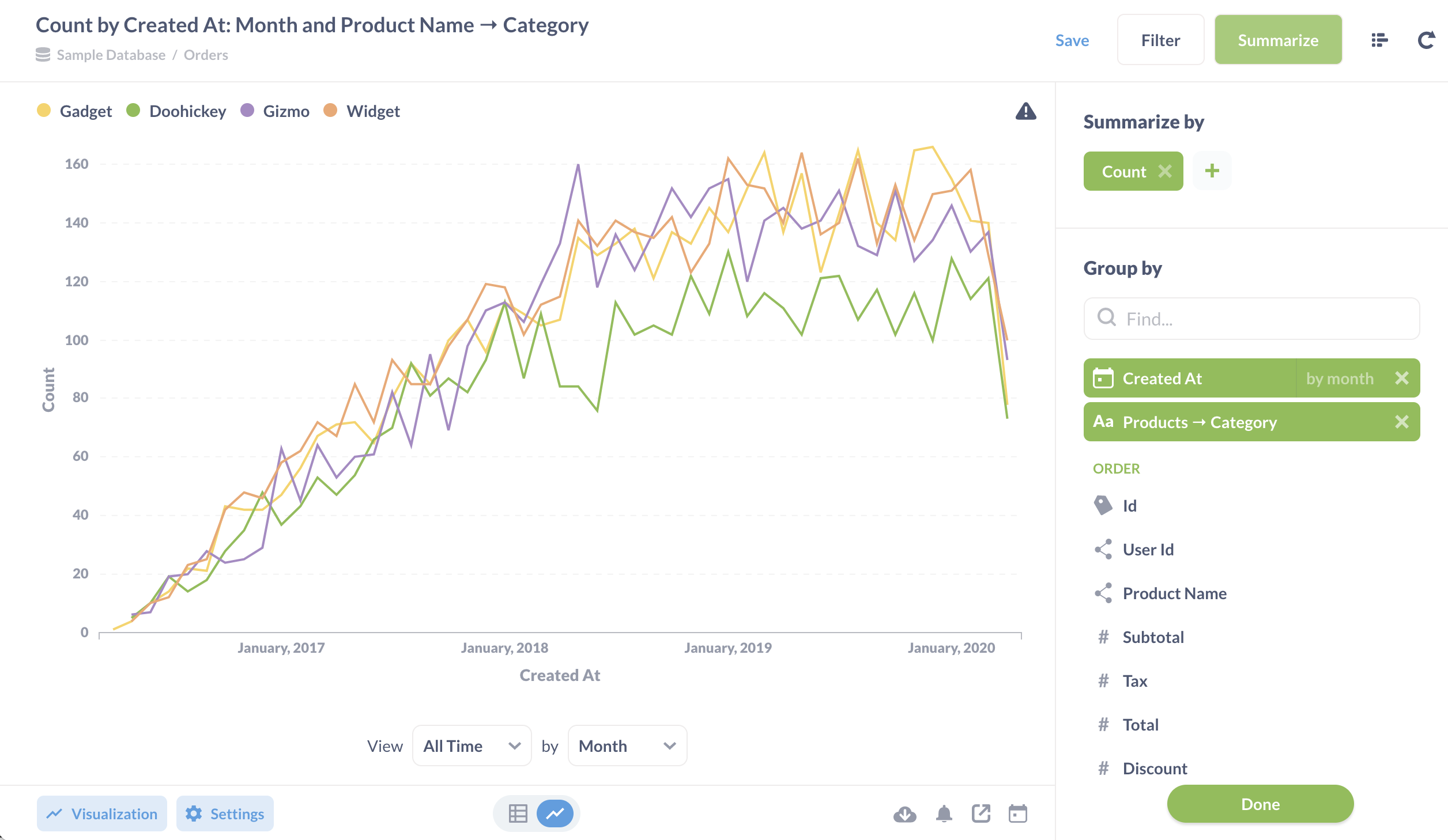The width and height of the screenshot is (1448, 840).
Task: Click the Count y-axis label
Action: coord(48,389)
